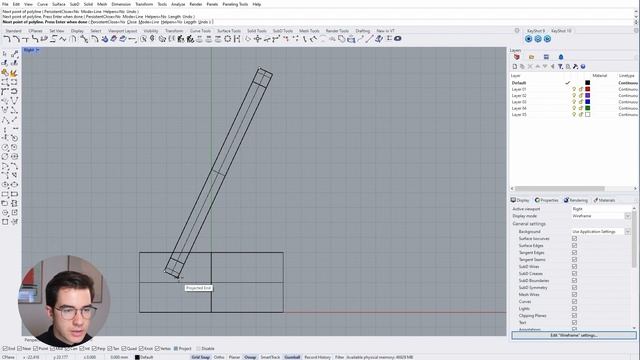
Task: Toggle the Perp osnap checkbox
Action: [94, 349]
